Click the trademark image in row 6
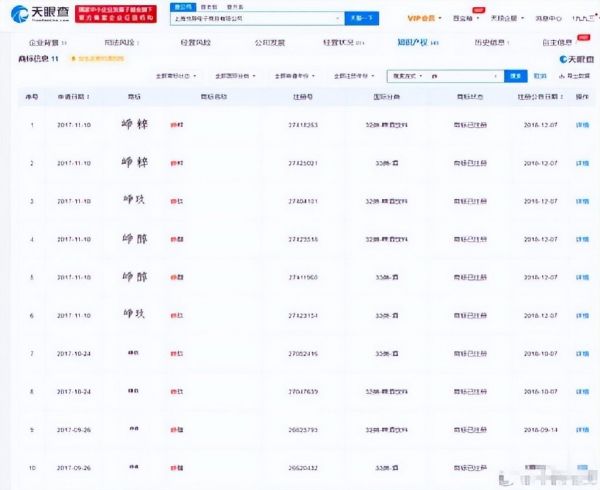 click(134, 314)
